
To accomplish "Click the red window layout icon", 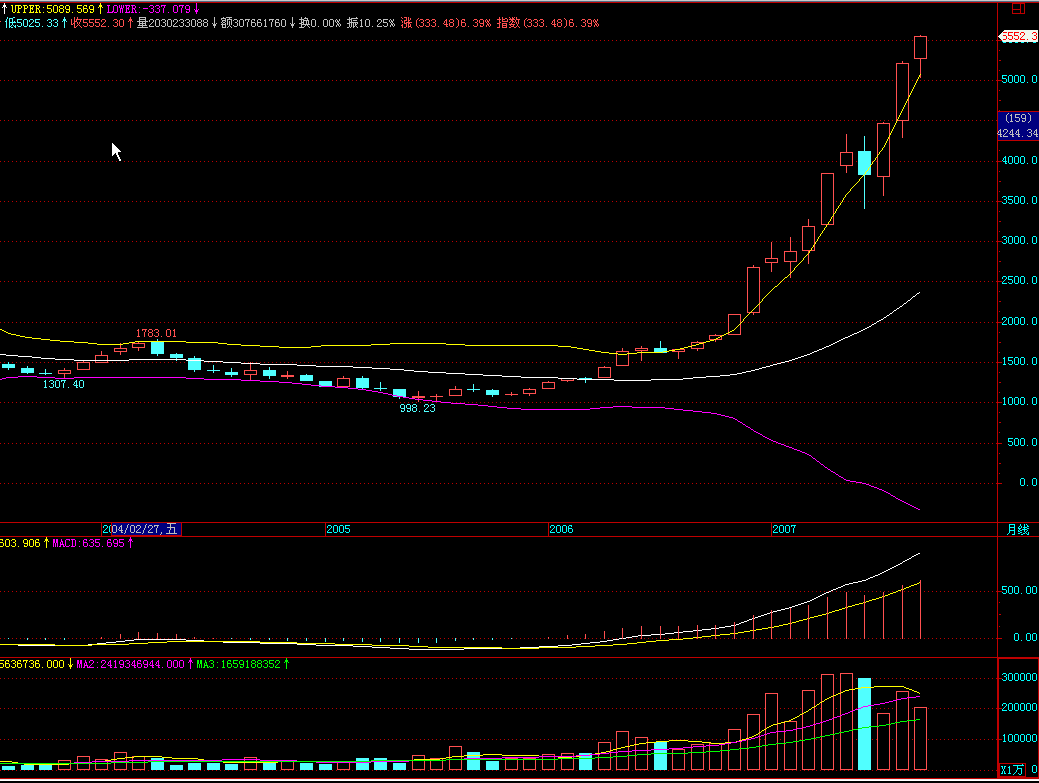I will click(x=1018, y=9).
